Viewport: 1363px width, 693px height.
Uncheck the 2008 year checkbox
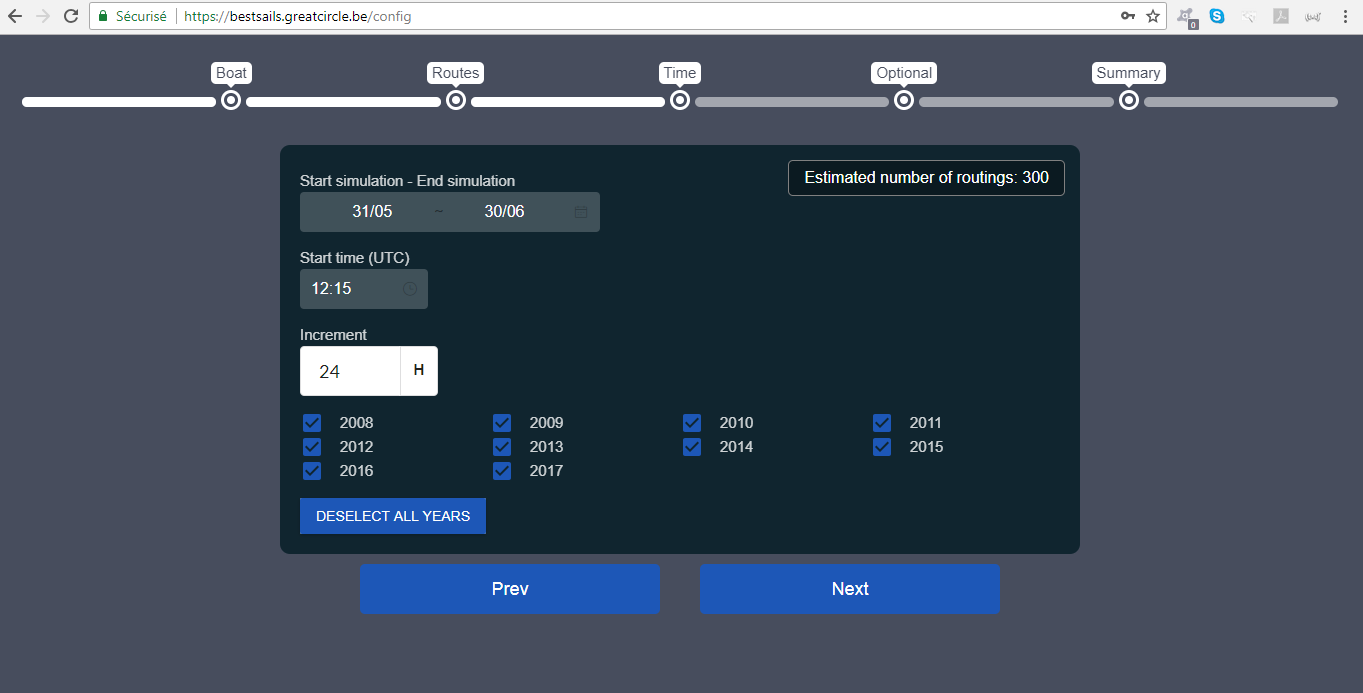pyautogui.click(x=312, y=423)
